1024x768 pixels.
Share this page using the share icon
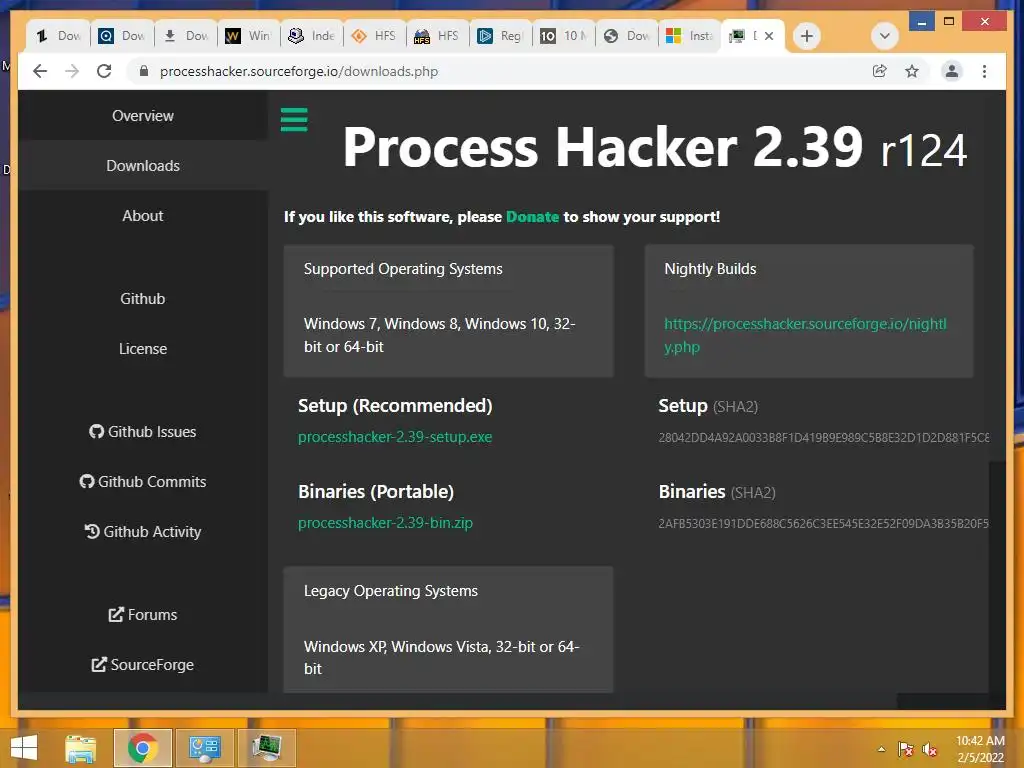pos(880,71)
